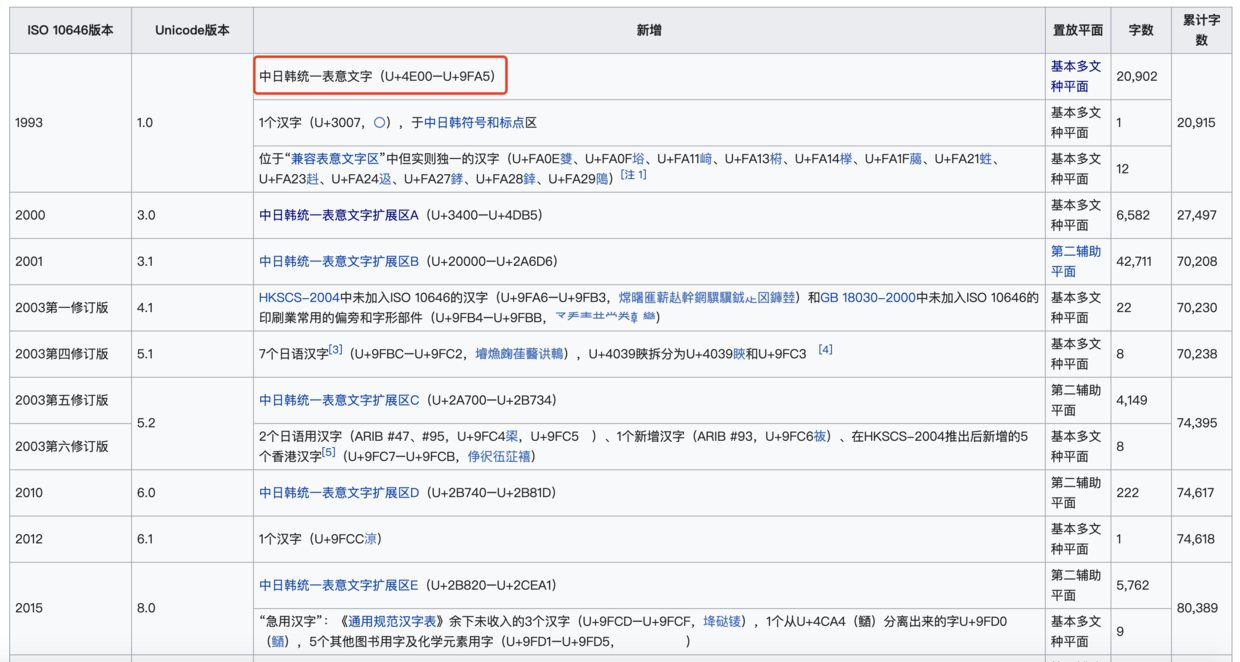This screenshot has width=1240, height=662.
Task: Click the character link after U+FA0E
Action: (566, 159)
